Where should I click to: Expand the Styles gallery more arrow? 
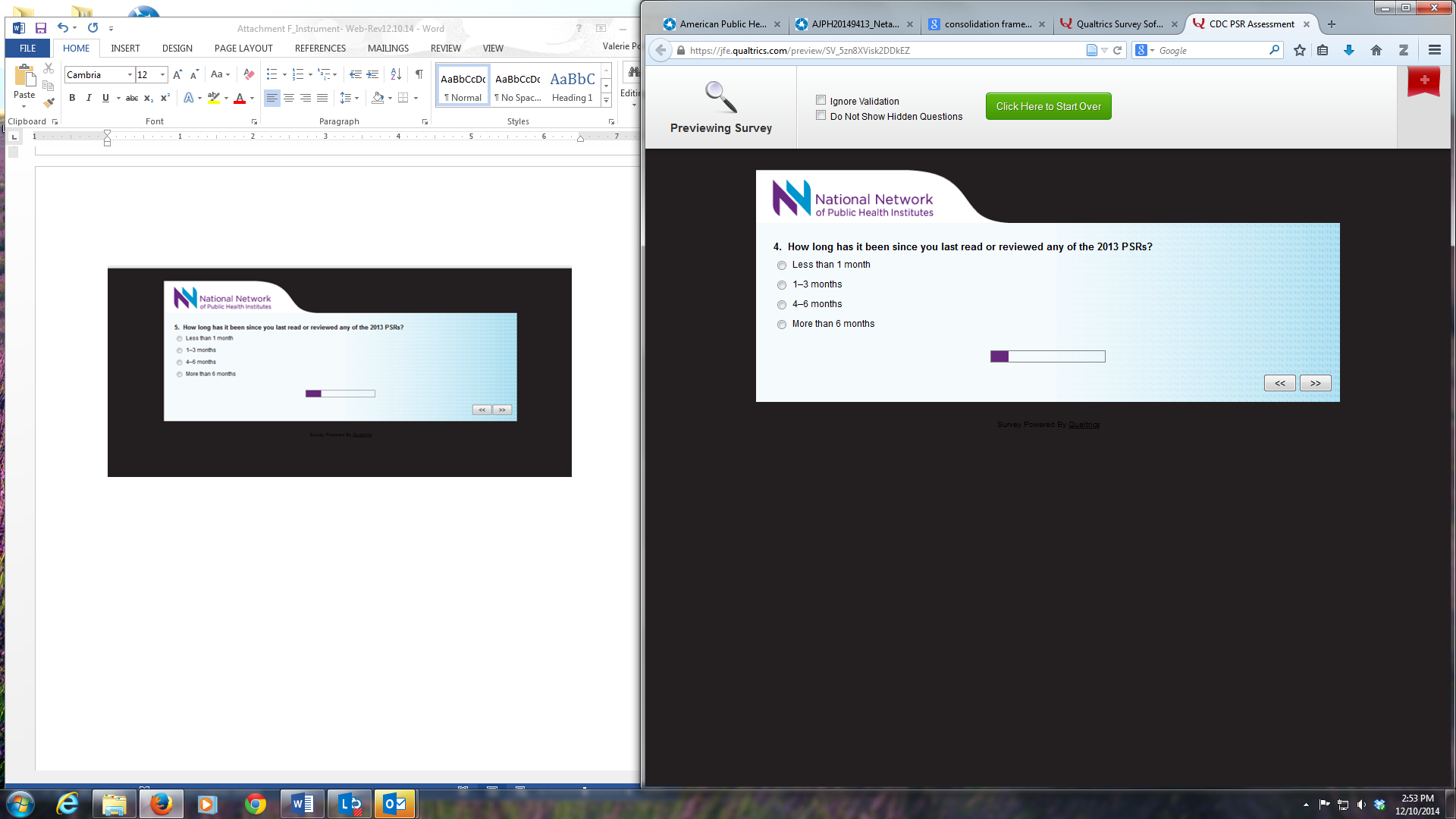tap(606, 100)
